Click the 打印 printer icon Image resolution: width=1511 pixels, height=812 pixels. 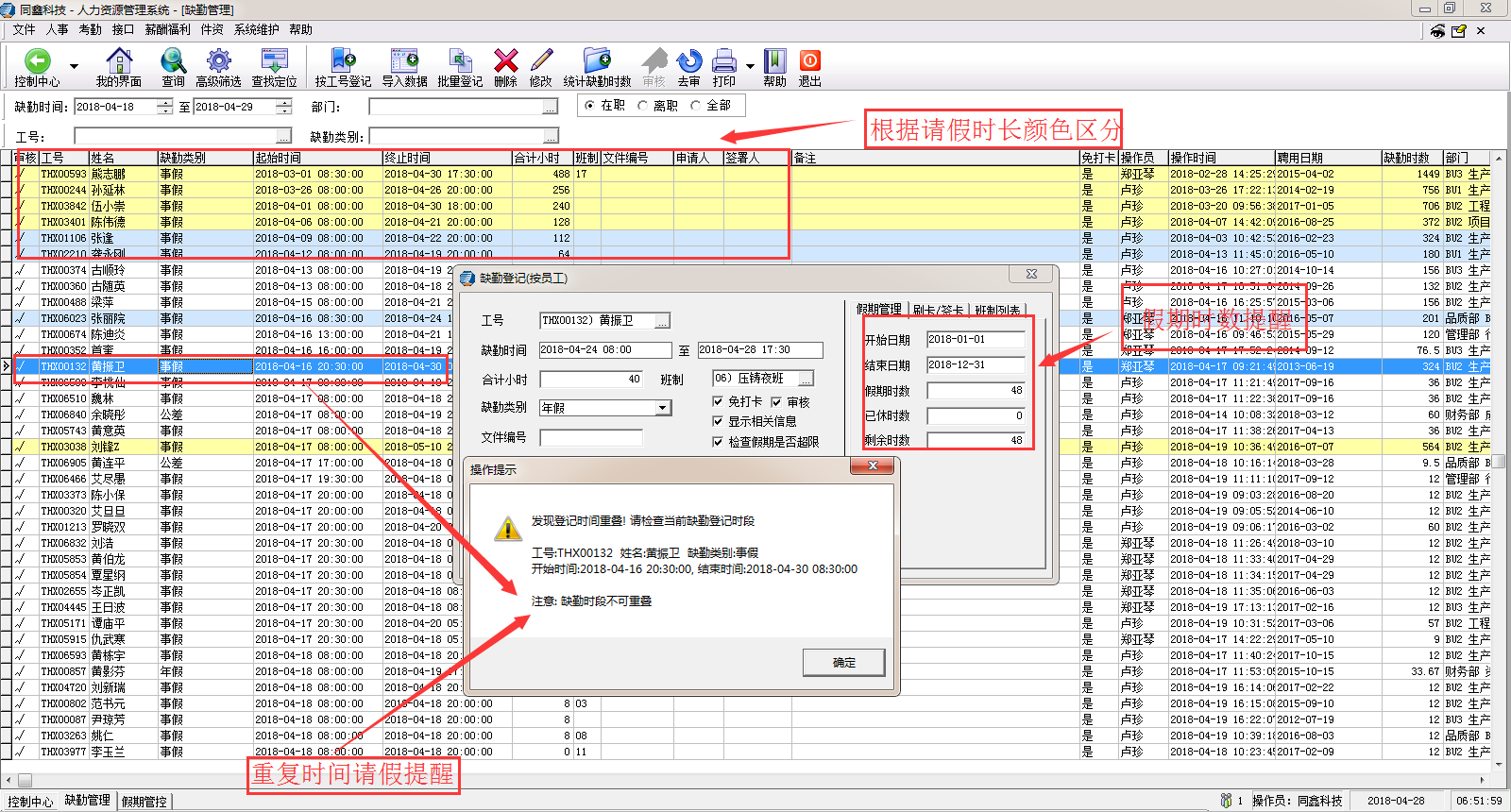point(724,67)
